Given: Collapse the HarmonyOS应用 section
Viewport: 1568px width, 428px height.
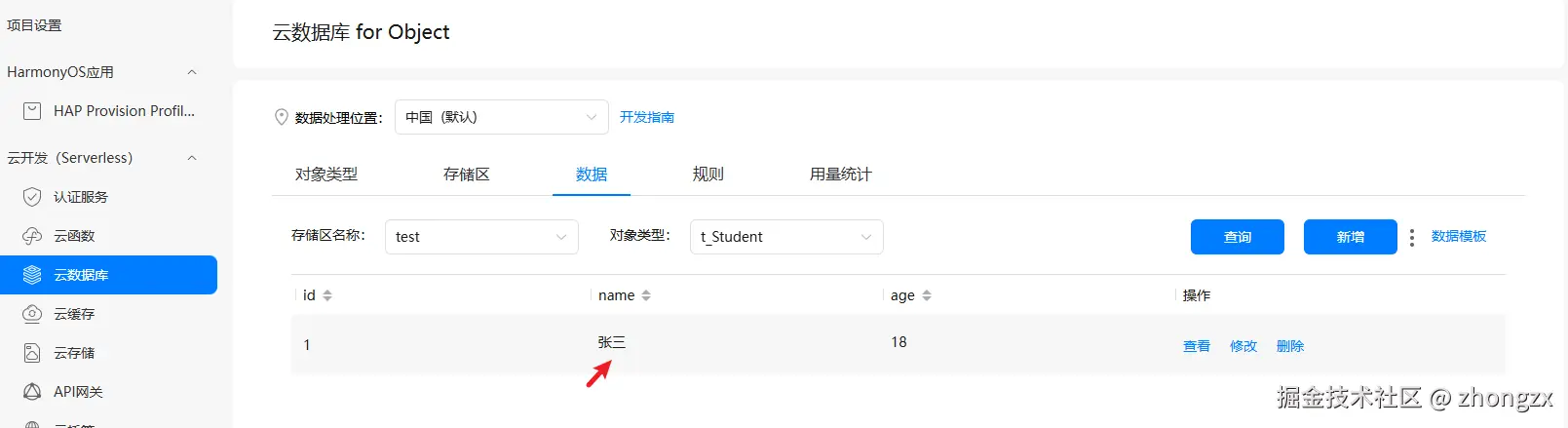Looking at the screenshot, I should (x=192, y=72).
